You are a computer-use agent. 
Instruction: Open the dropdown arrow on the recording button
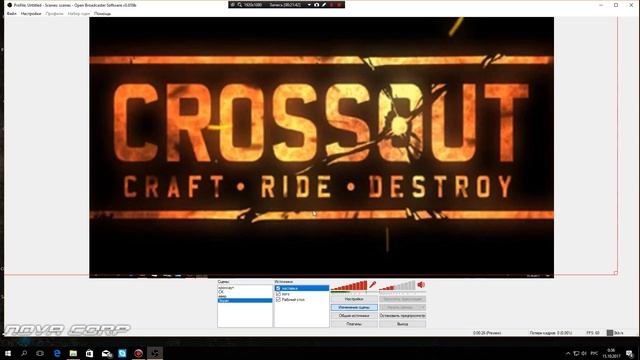(x=422, y=307)
